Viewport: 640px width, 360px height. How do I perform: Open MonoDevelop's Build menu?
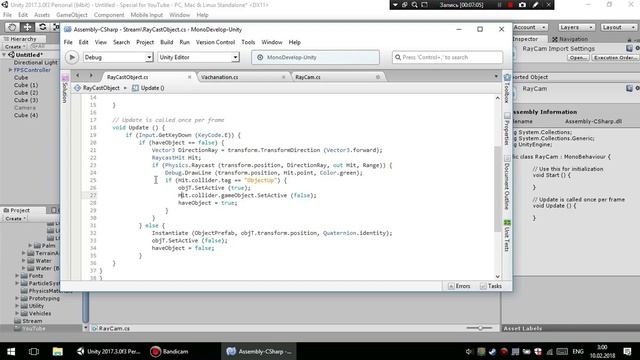(166, 42)
